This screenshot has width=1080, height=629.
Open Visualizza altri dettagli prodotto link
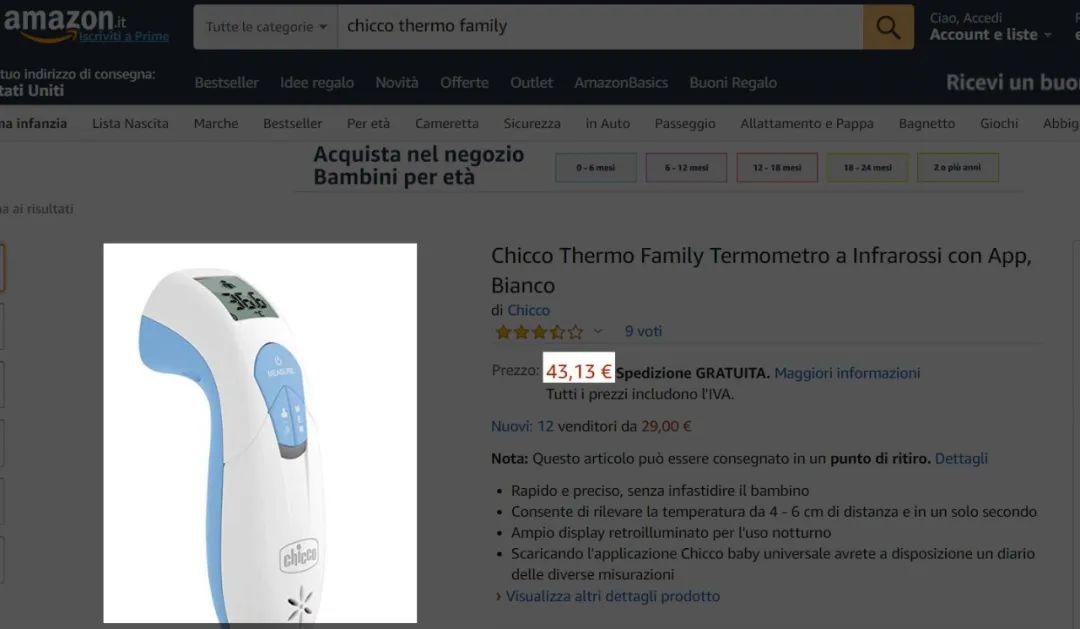click(x=612, y=596)
